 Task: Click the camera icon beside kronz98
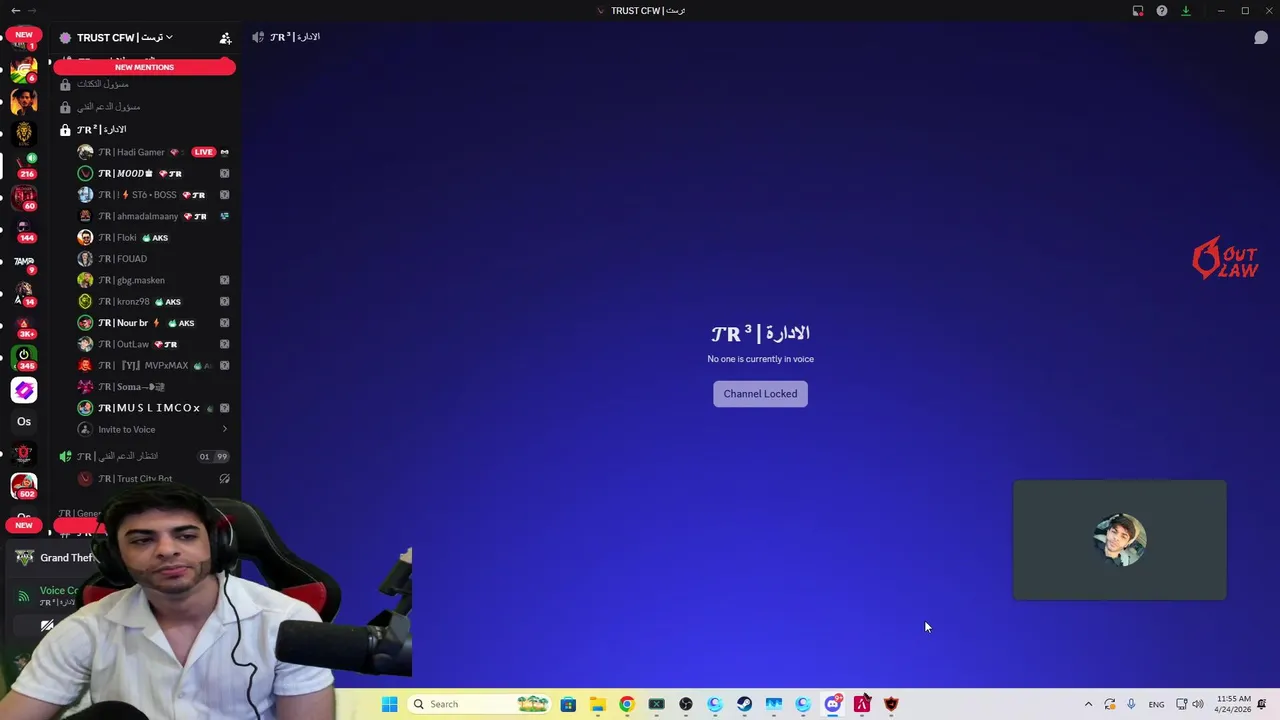[x=224, y=302]
